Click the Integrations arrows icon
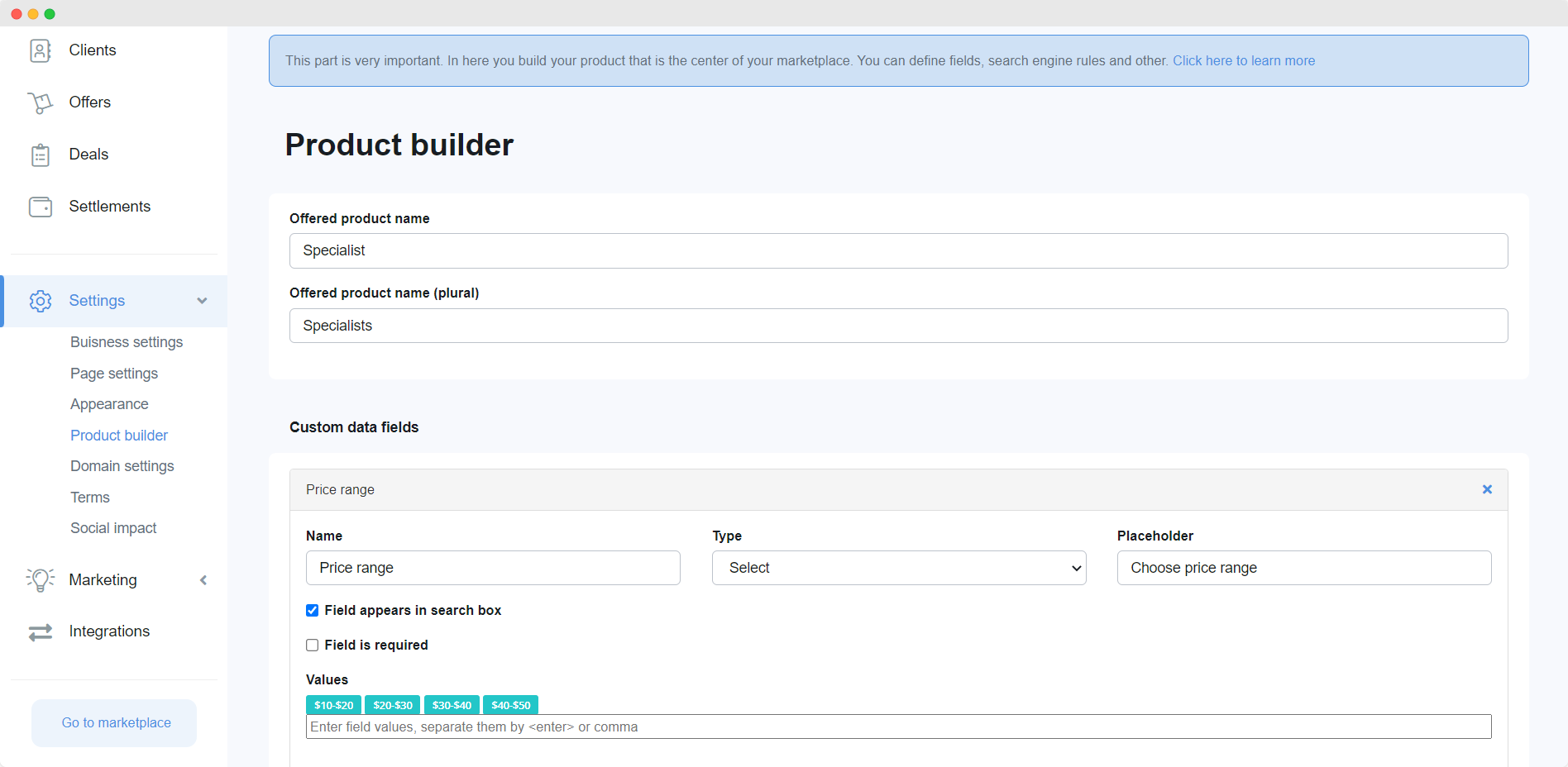Viewport: 1568px width, 767px height. (41, 632)
